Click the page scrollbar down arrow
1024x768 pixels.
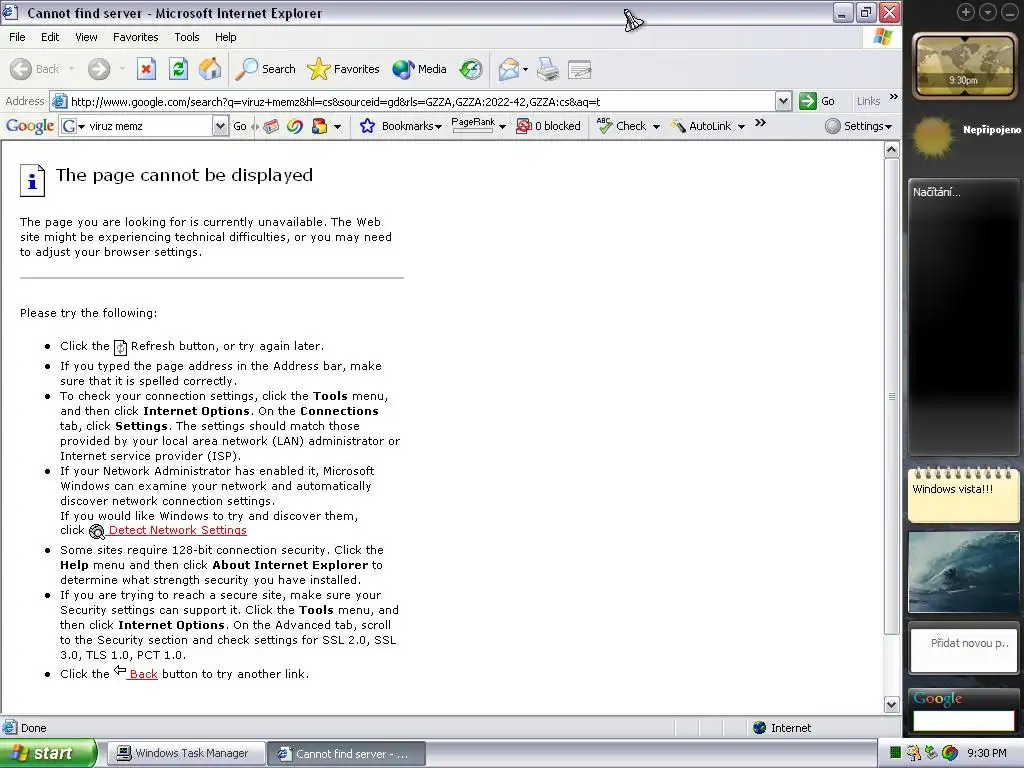point(891,705)
